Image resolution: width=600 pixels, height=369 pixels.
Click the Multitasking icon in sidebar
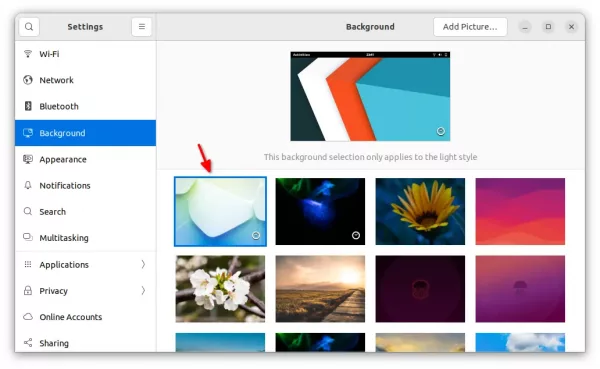(28, 237)
